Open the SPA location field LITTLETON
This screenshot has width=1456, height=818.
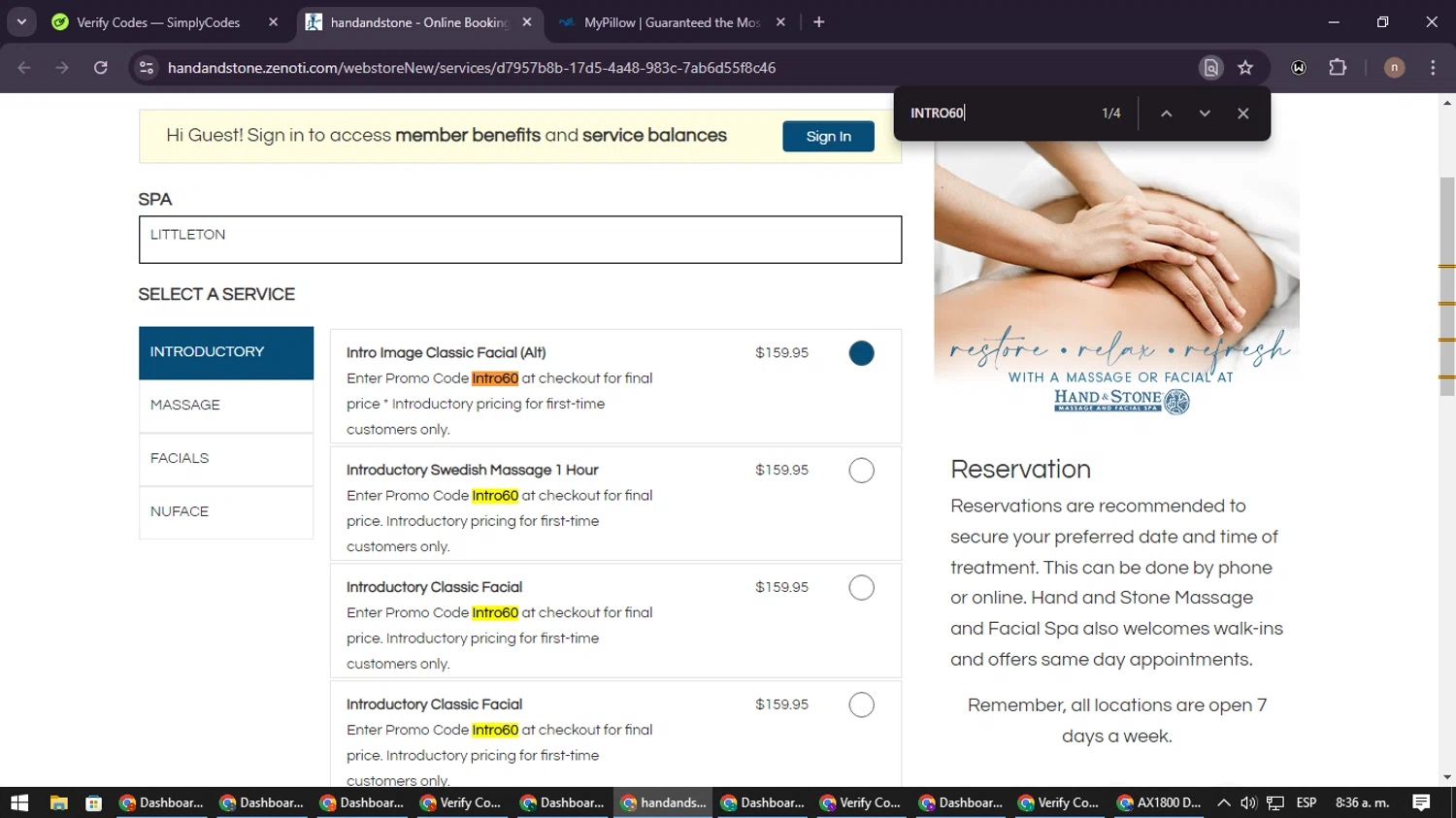pos(520,240)
